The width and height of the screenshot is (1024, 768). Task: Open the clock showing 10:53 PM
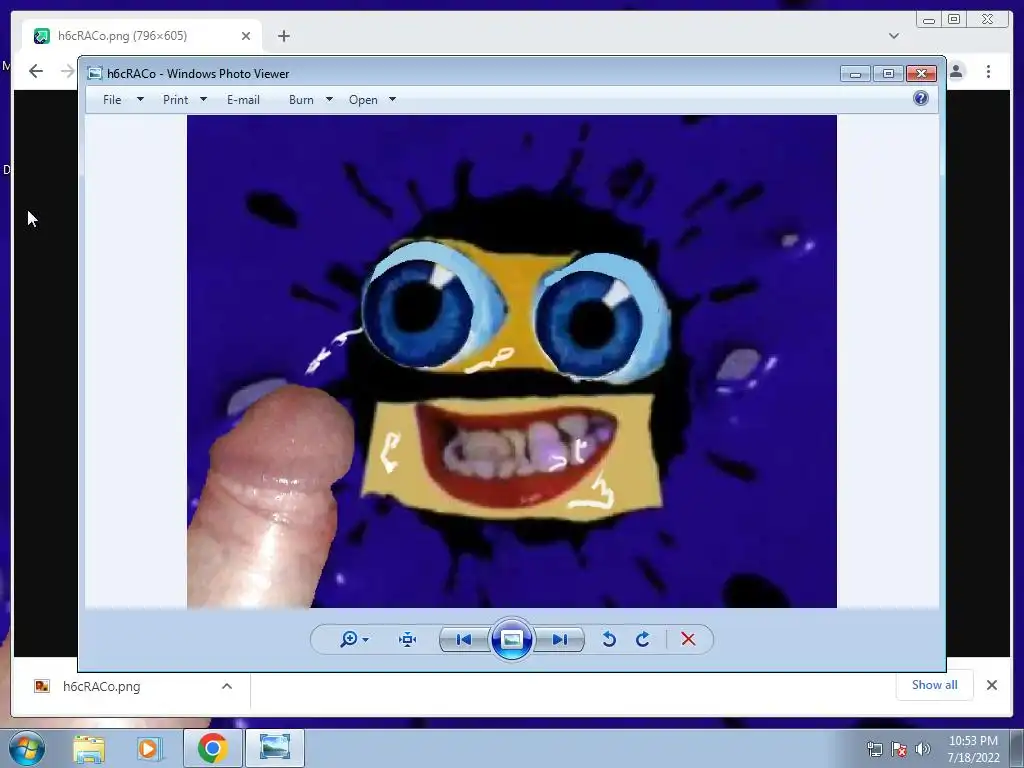pyautogui.click(x=973, y=749)
